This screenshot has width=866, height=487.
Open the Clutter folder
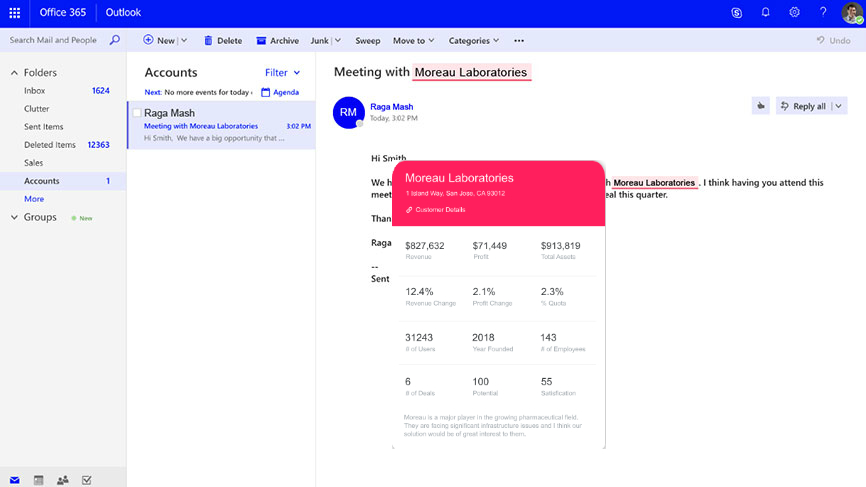36,109
